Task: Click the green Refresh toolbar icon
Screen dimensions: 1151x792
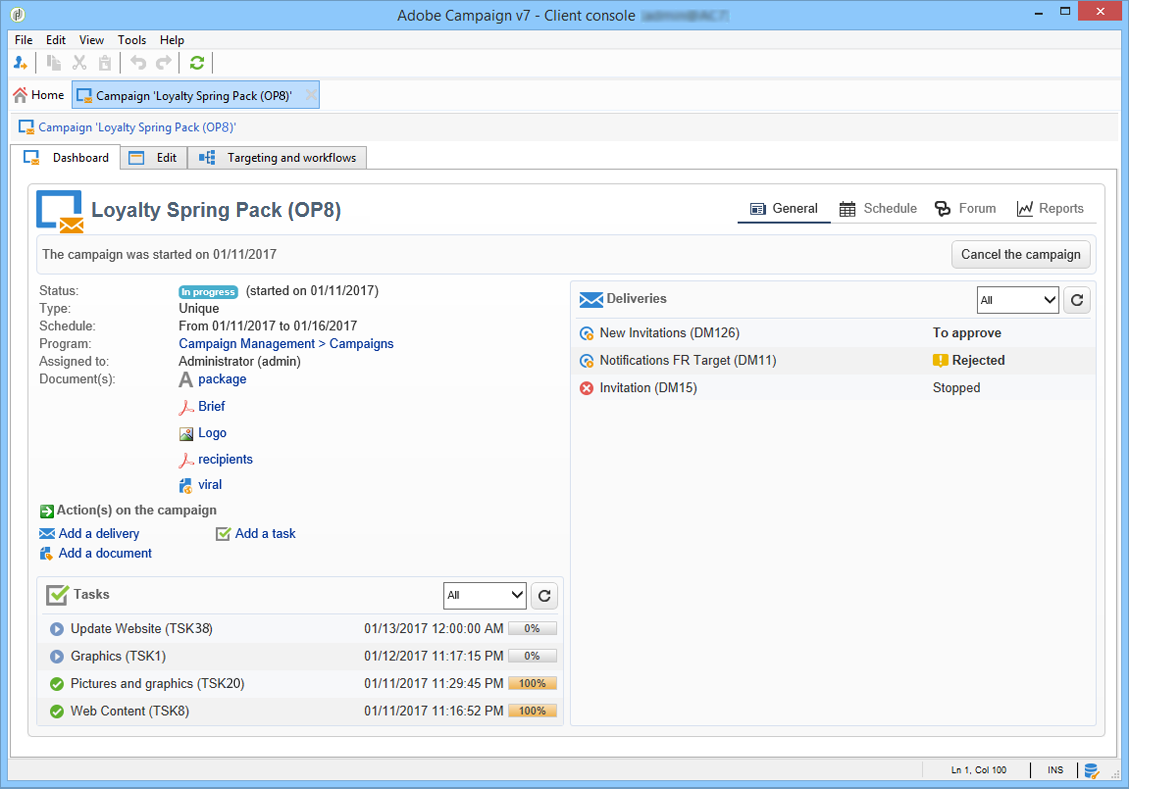Action: pyautogui.click(x=197, y=63)
